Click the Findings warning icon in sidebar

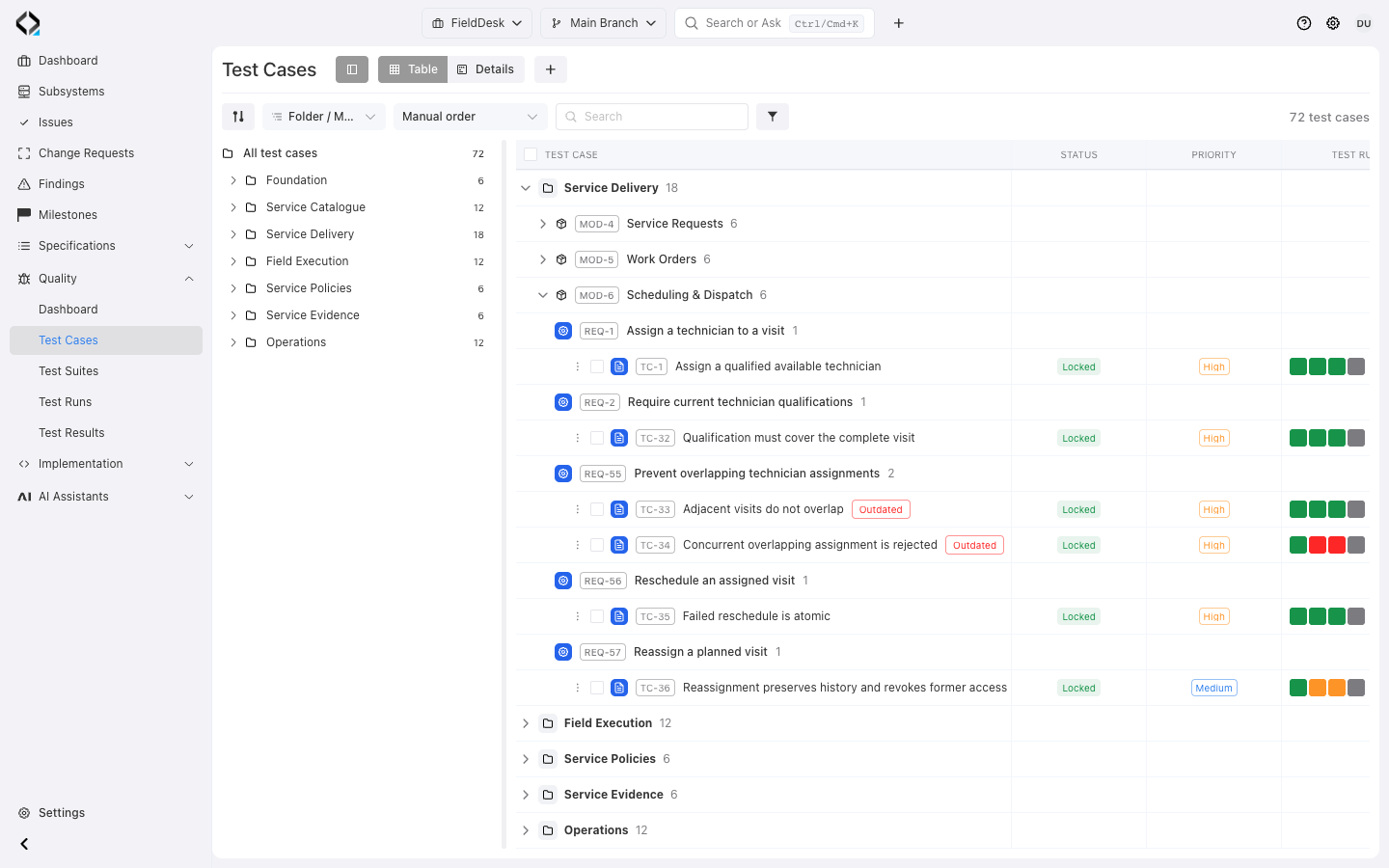point(24,184)
